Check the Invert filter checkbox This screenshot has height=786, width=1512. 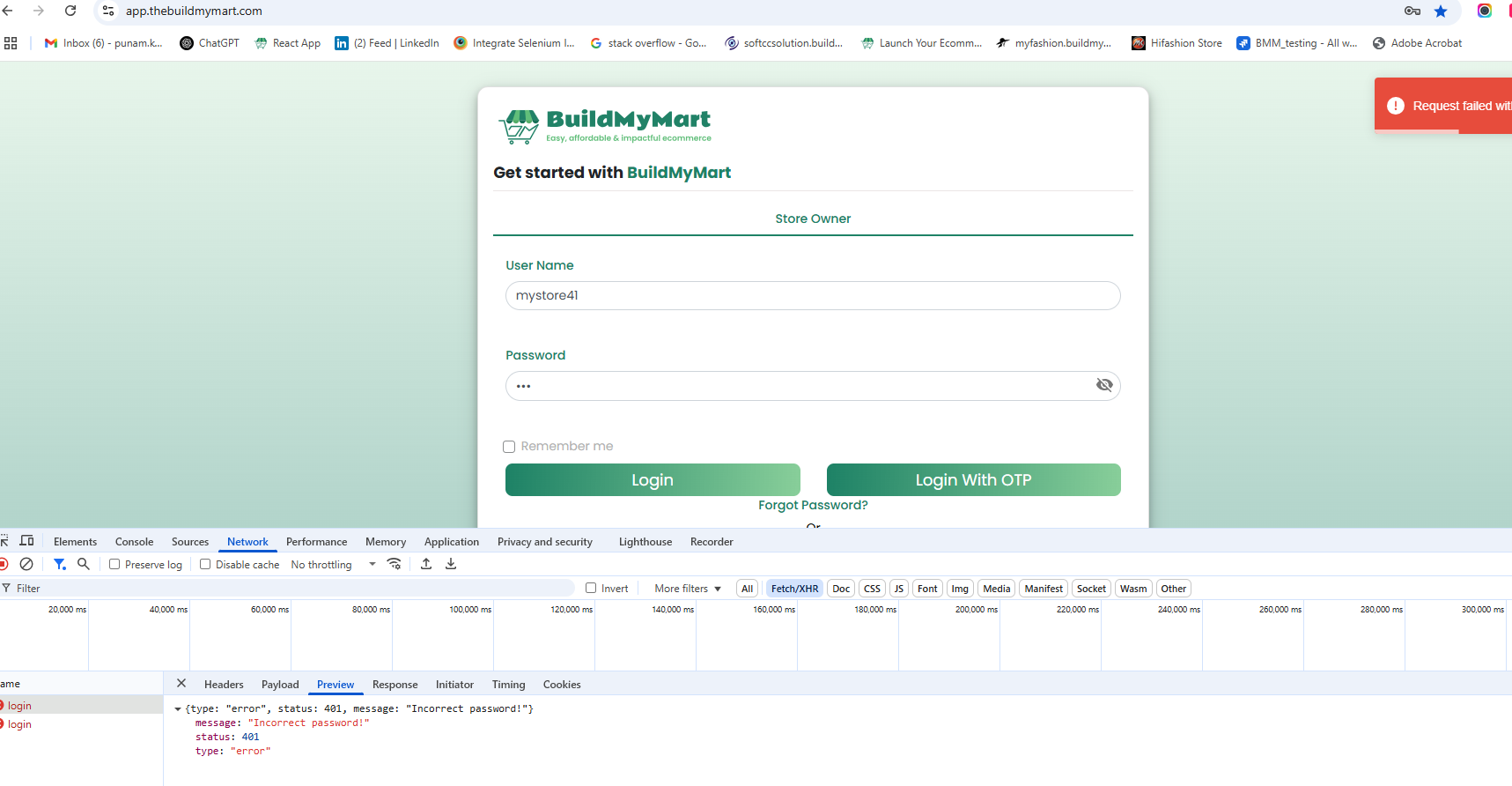pos(591,588)
